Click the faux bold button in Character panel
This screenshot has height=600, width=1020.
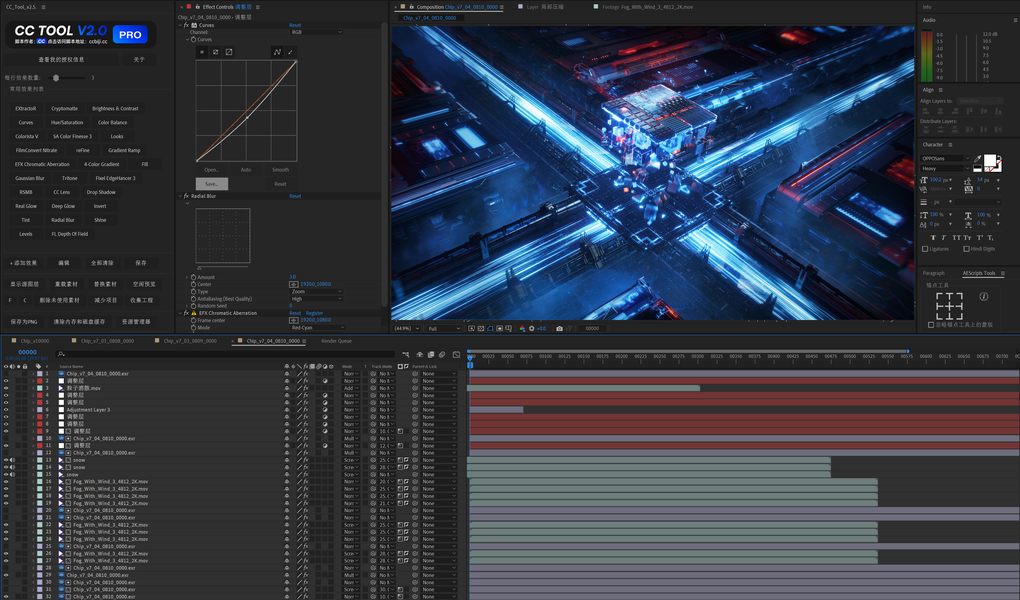point(933,238)
